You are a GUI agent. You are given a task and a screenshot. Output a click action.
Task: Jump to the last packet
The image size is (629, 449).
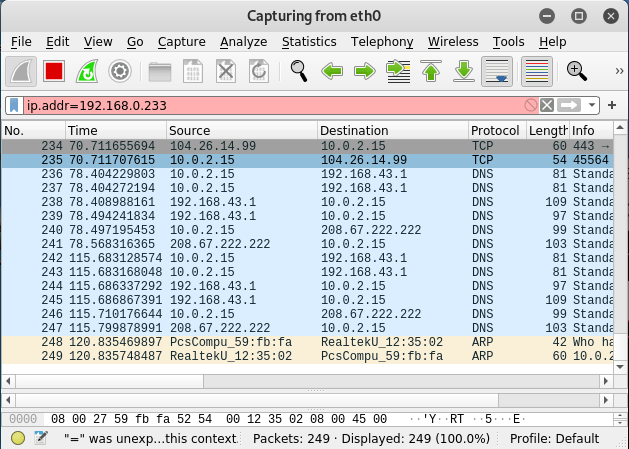(463, 71)
